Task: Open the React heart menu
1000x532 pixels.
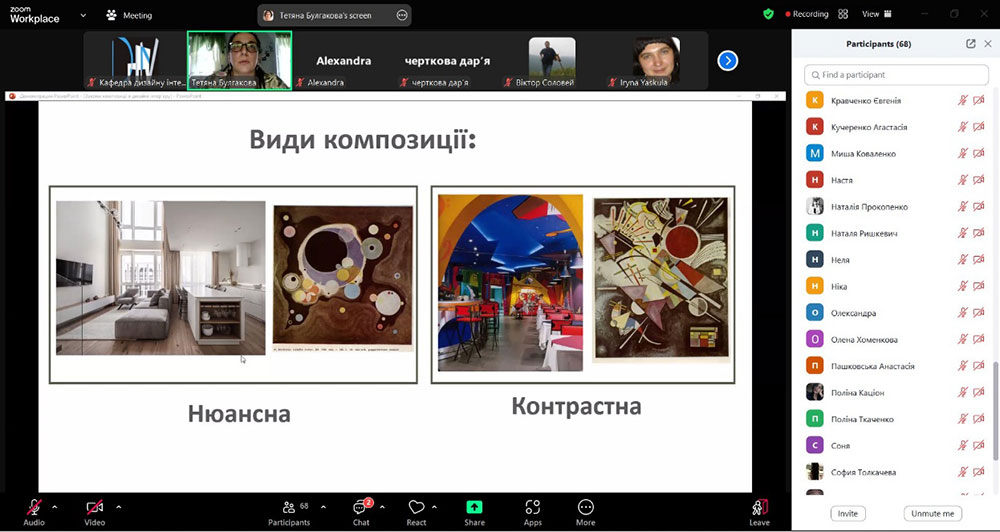Action: click(x=416, y=512)
